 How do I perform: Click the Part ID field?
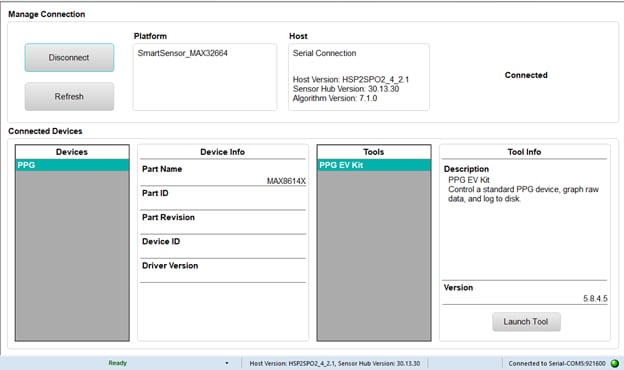pos(223,198)
